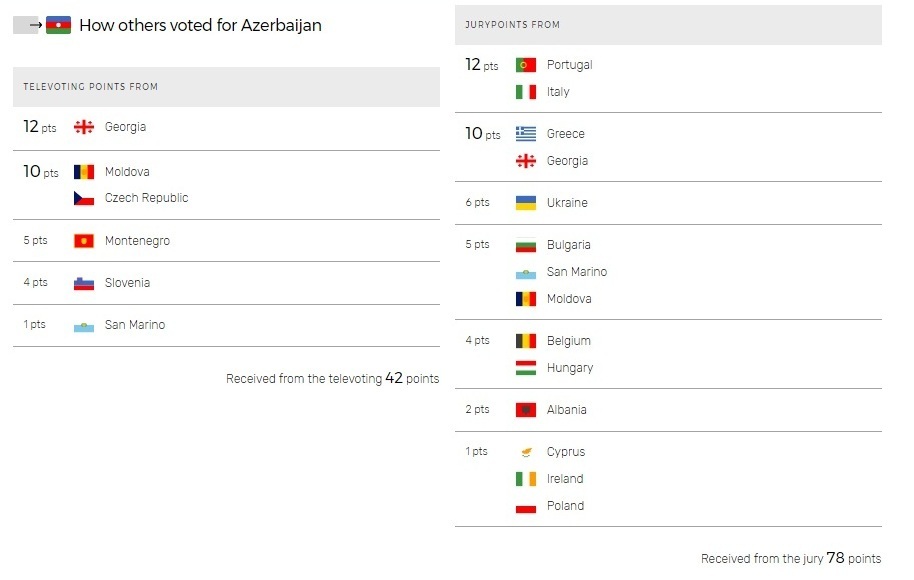Screen dimensions: 914x580
Task: Click the Jurypoints From header
Action: tap(668, 25)
